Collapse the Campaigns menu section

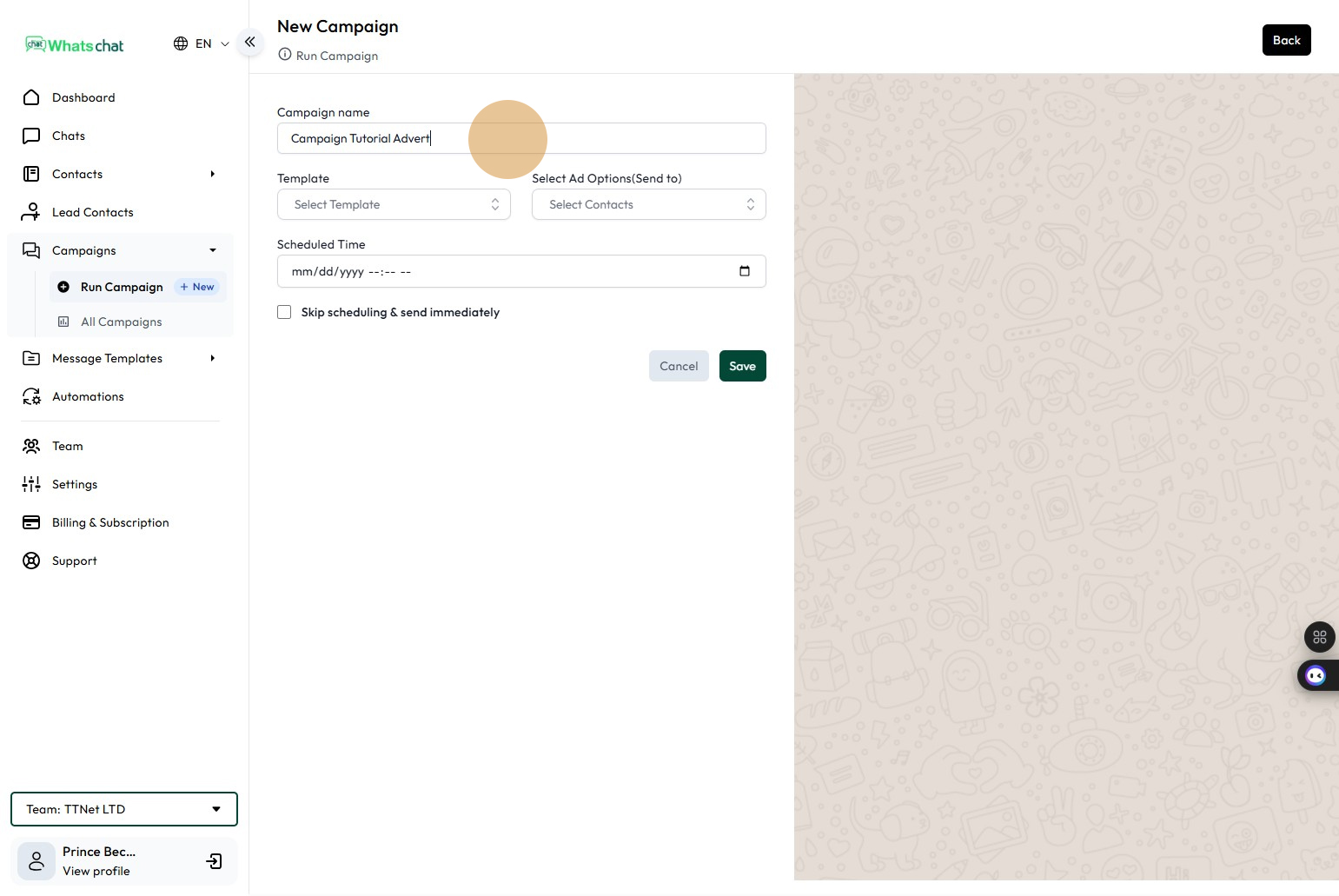click(x=212, y=250)
